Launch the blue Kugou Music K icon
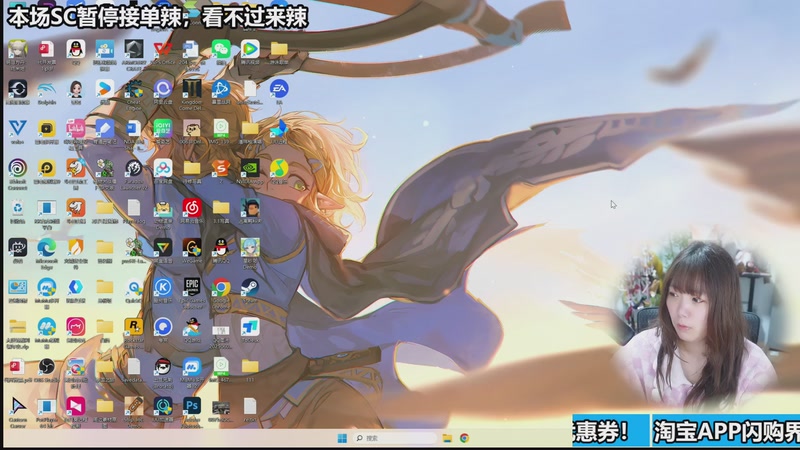800x450 pixels. click(x=163, y=288)
